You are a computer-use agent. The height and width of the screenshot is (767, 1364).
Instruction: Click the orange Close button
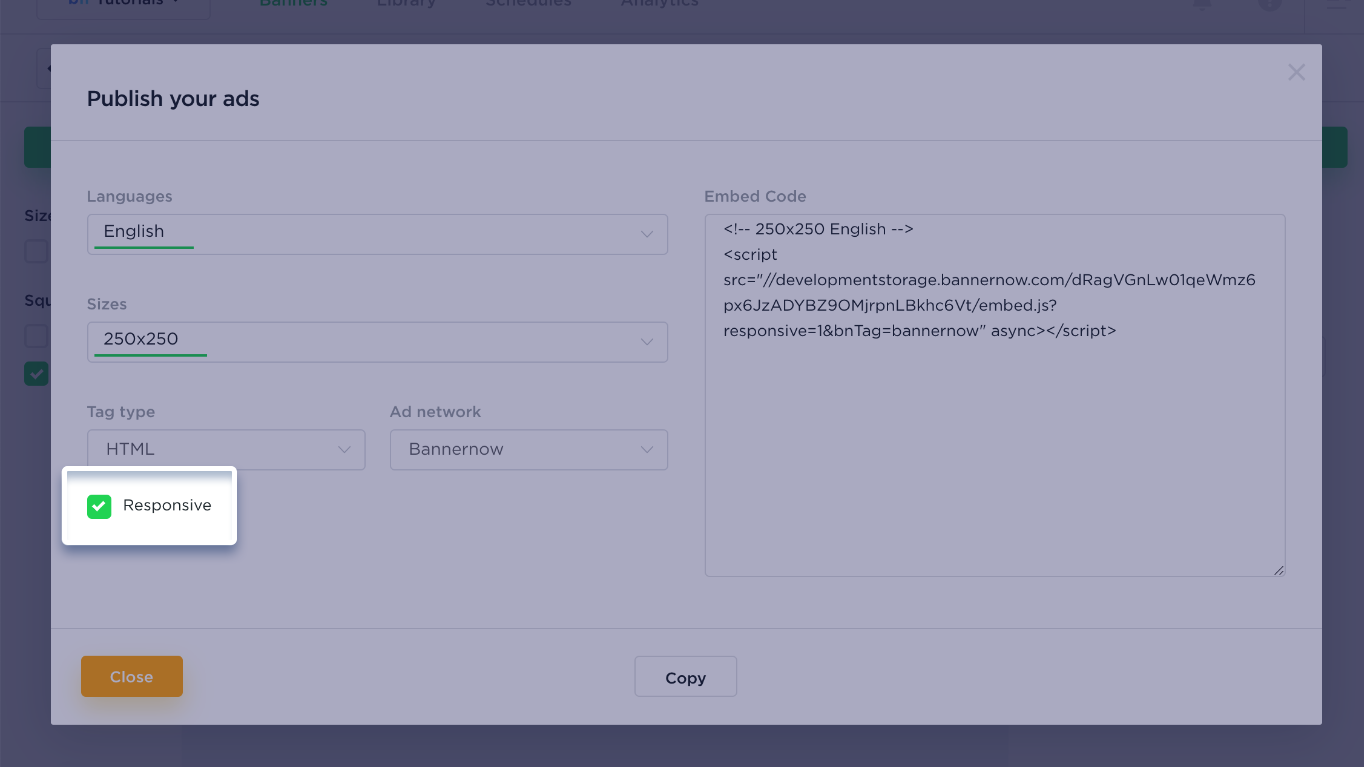point(132,677)
